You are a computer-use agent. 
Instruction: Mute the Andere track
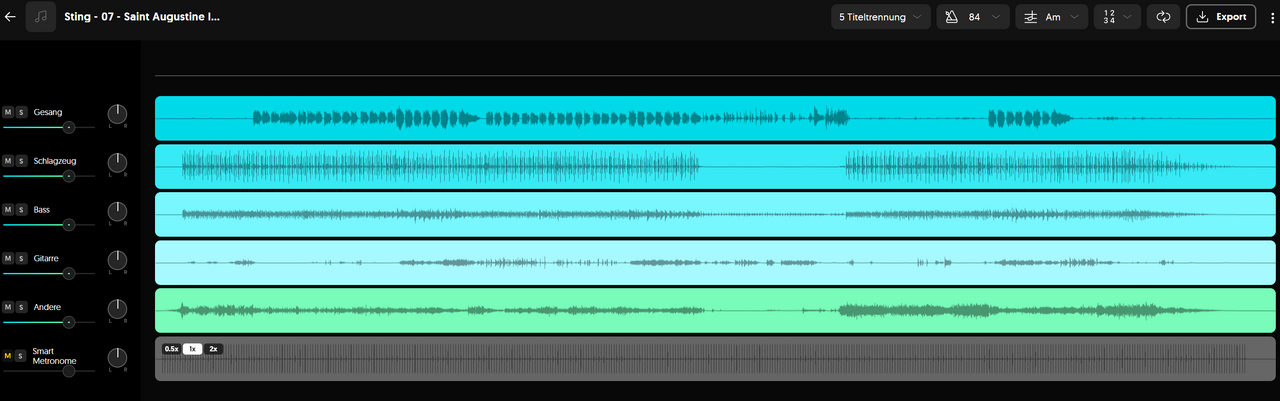point(8,307)
